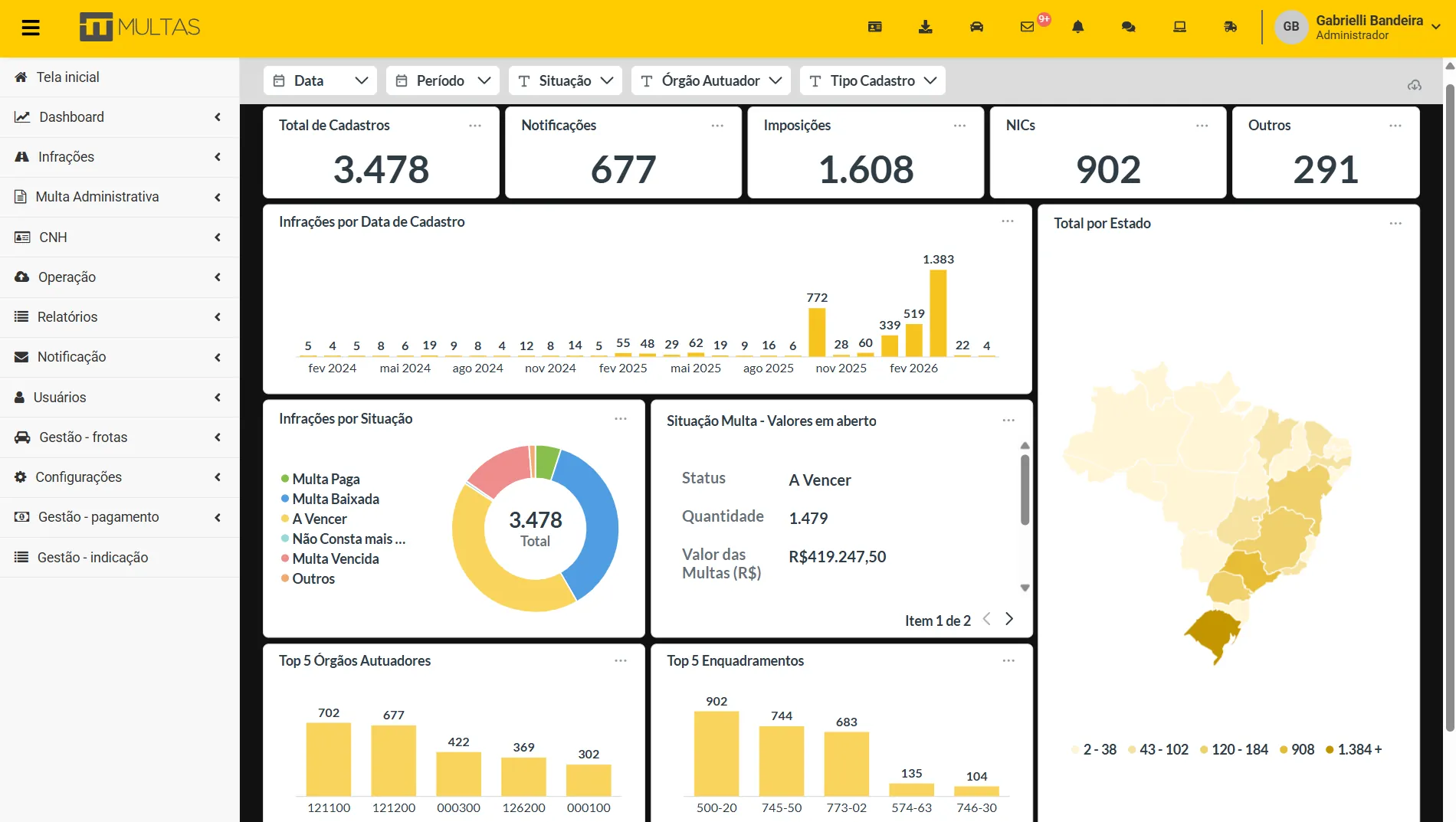Open the Órgão Autuador filter dropdown
This screenshot has height=822, width=1456.
(711, 80)
